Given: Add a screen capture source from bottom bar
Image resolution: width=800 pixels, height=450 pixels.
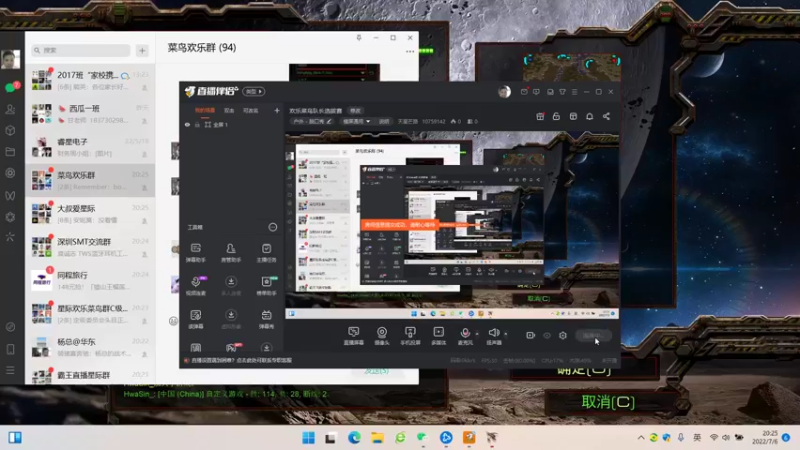Looking at the screenshot, I should 354,336.
